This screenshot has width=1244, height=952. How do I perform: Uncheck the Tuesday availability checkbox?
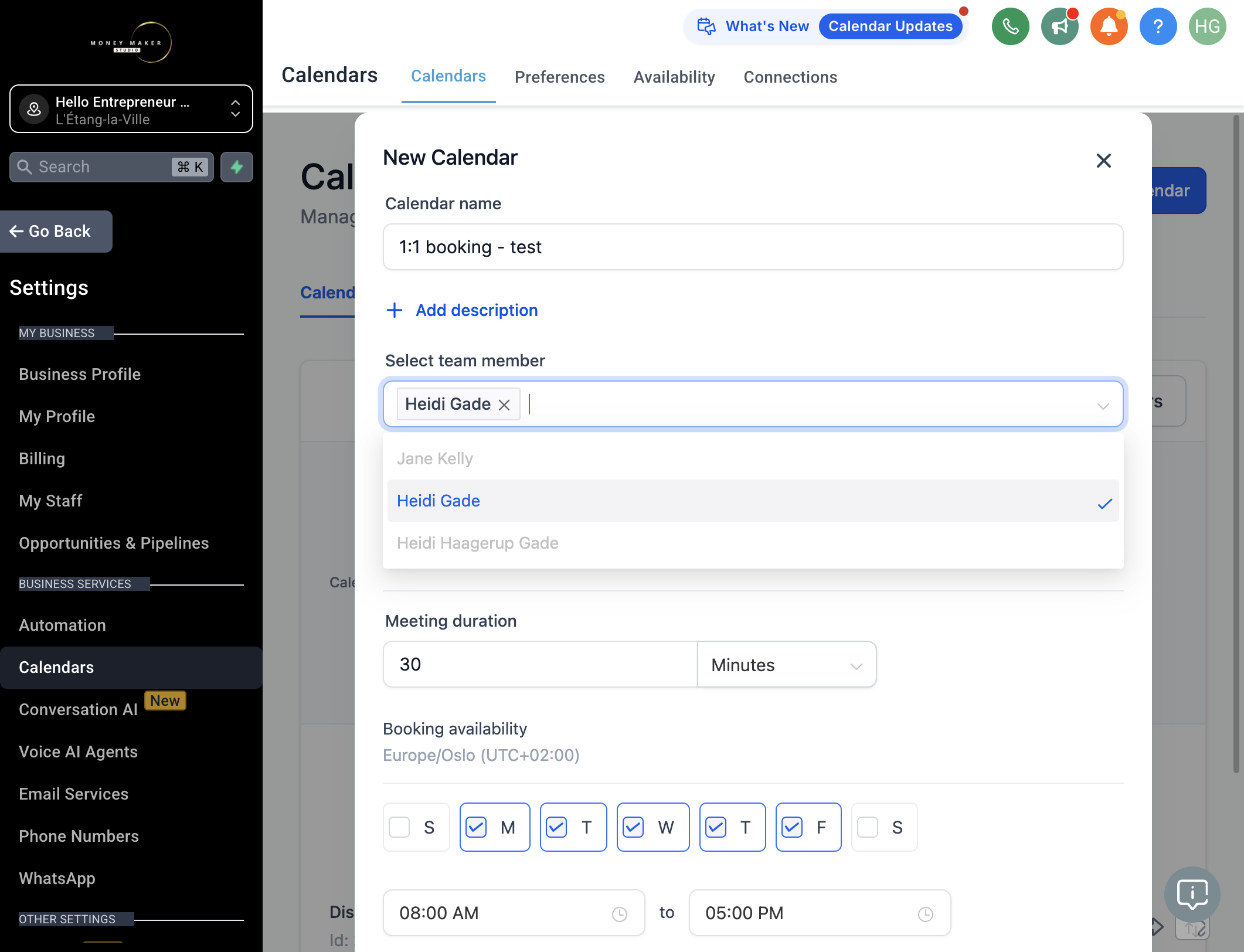tap(556, 827)
